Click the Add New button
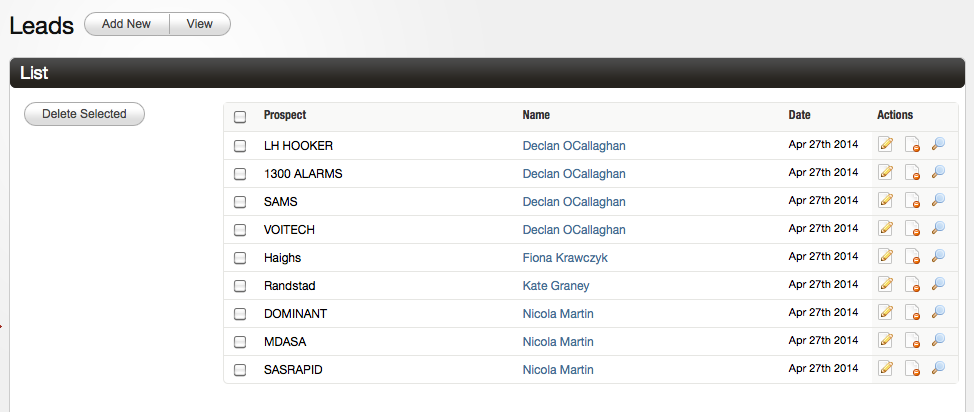The height and width of the screenshot is (412, 974). [127, 24]
